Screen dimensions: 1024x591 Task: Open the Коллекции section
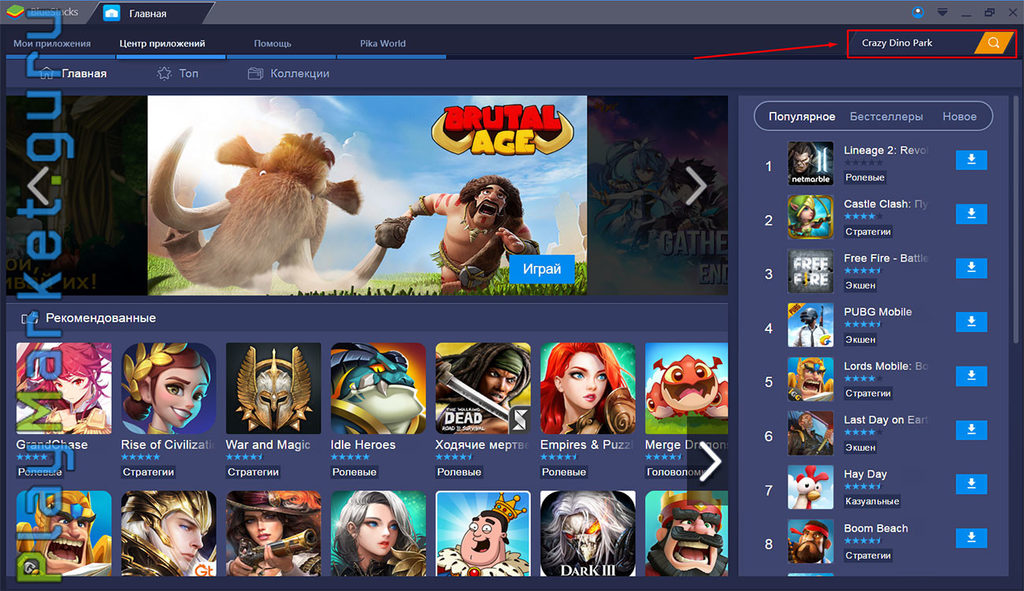tap(289, 74)
